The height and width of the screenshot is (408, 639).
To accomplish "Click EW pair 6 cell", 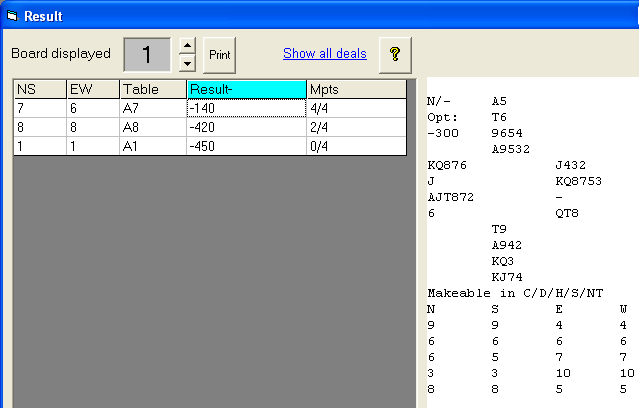I will coord(93,108).
